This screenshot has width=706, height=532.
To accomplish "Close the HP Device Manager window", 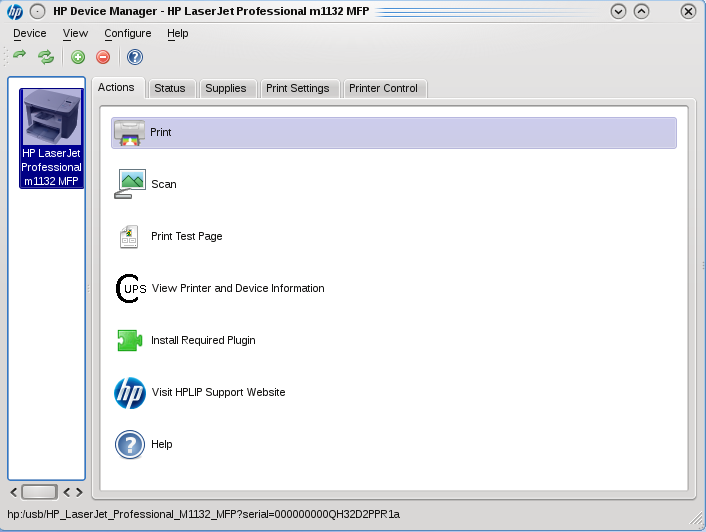I will click(688, 11).
